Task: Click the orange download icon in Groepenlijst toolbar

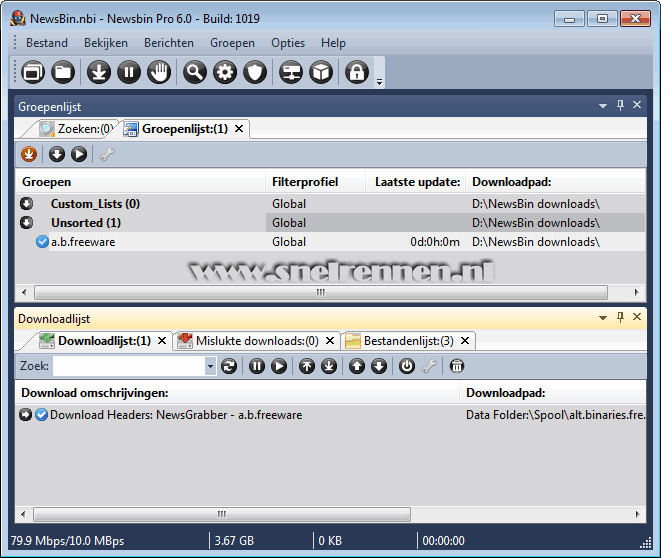Action: (x=29, y=154)
